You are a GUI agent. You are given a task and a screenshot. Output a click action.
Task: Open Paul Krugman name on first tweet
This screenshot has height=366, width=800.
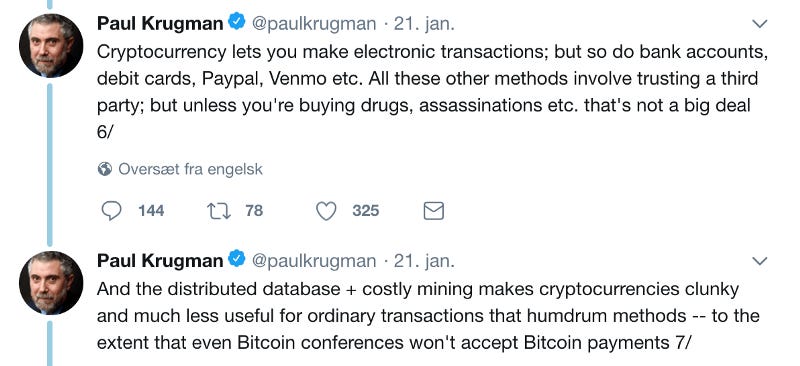click(160, 23)
